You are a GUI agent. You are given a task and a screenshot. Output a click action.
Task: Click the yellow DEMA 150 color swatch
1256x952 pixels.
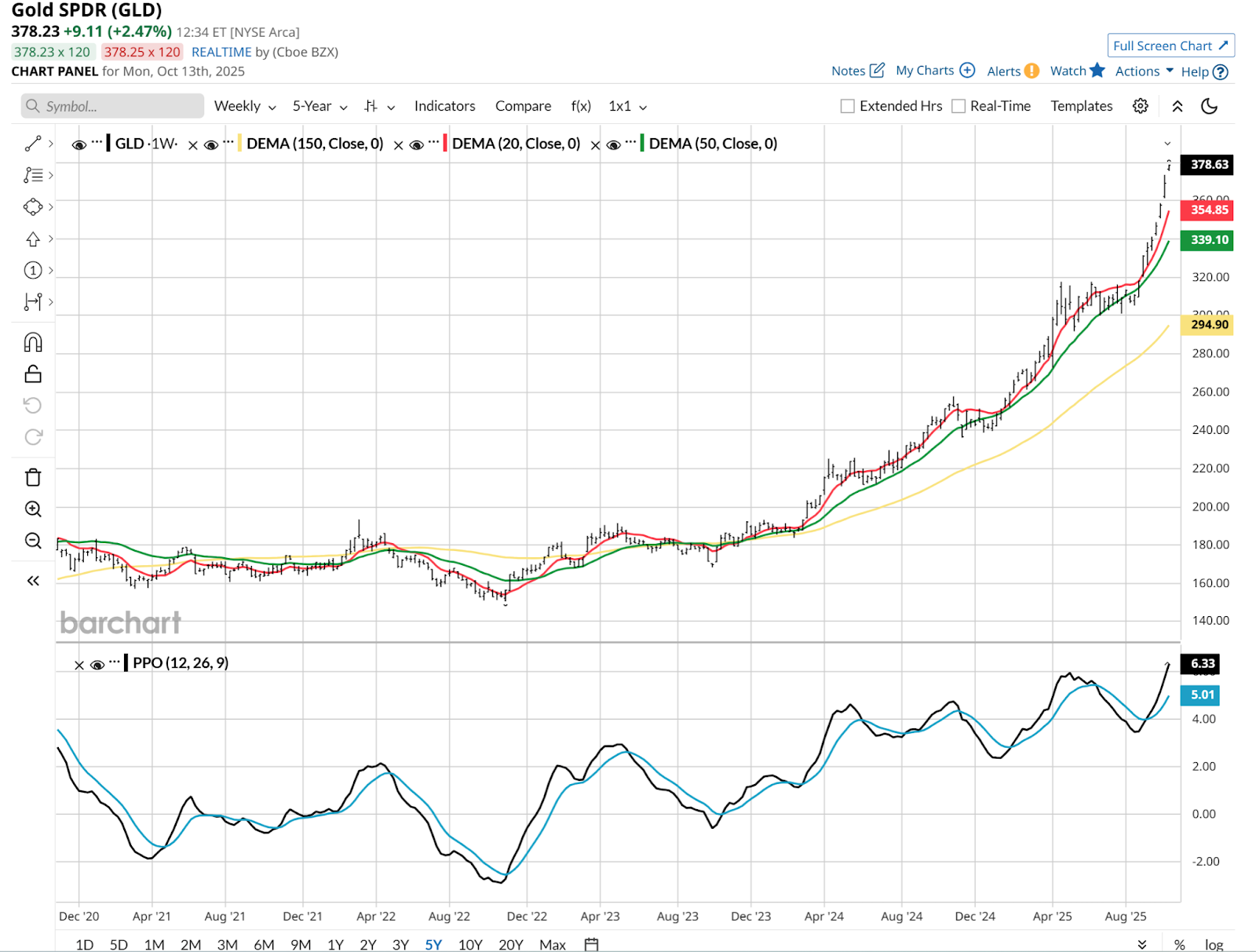(239, 144)
